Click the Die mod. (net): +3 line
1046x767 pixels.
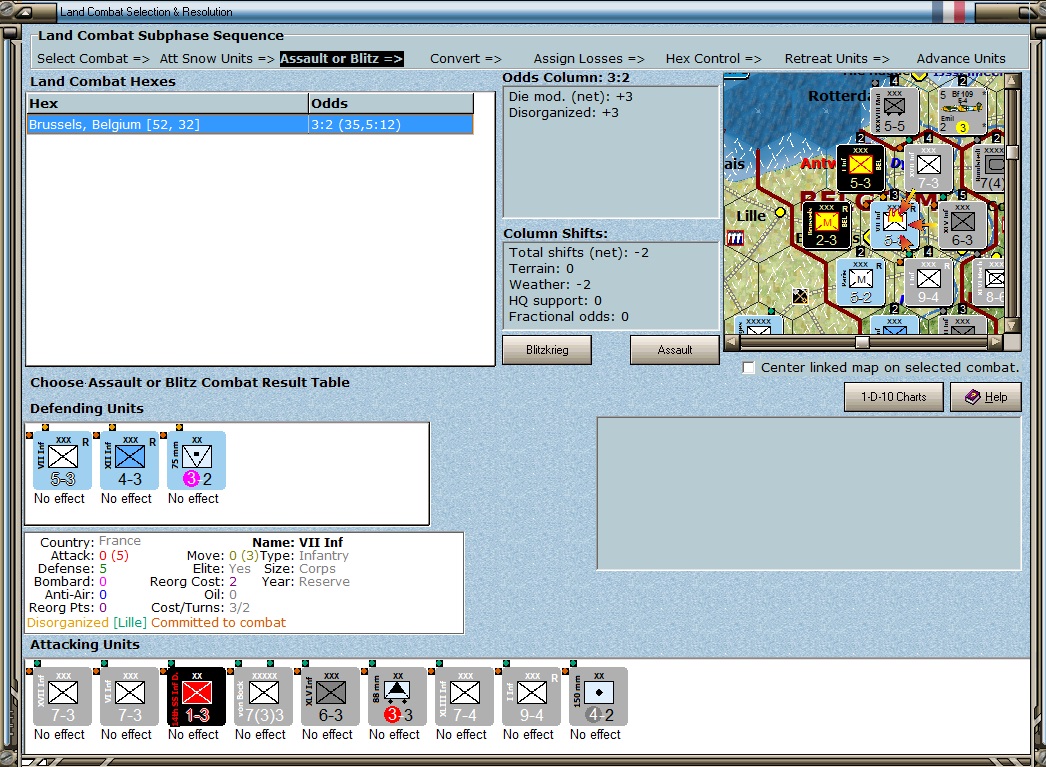coord(571,97)
